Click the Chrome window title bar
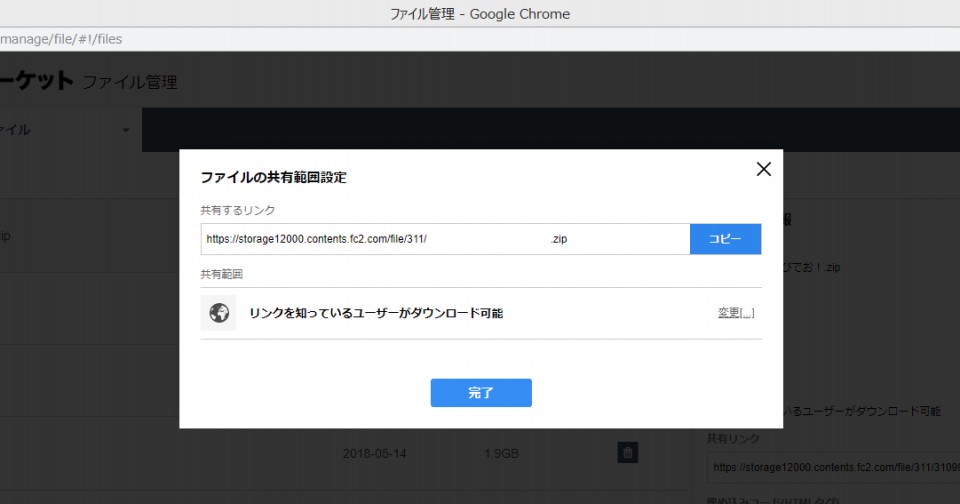 tap(480, 13)
